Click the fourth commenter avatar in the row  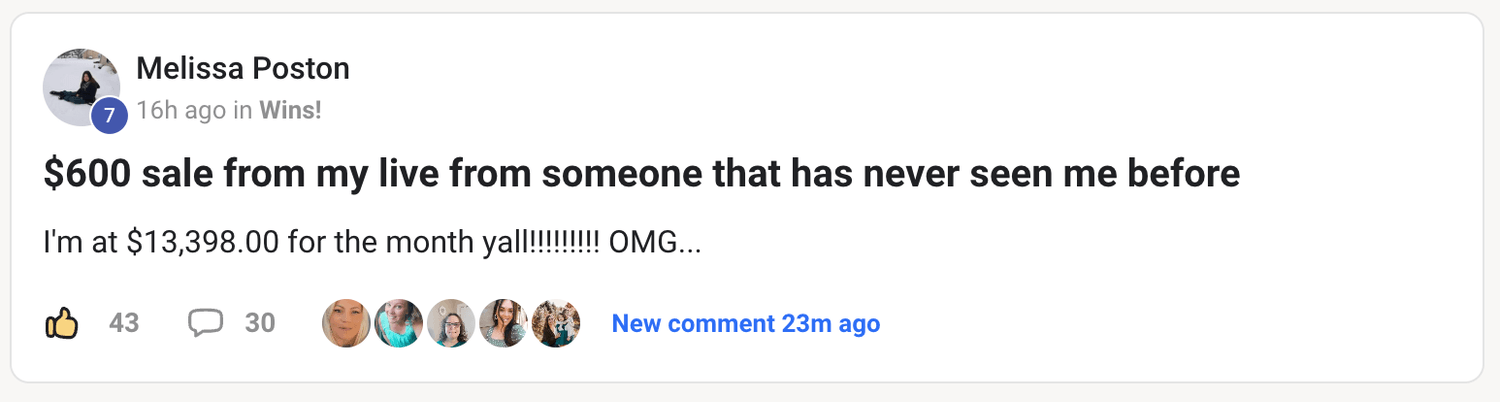tap(503, 323)
